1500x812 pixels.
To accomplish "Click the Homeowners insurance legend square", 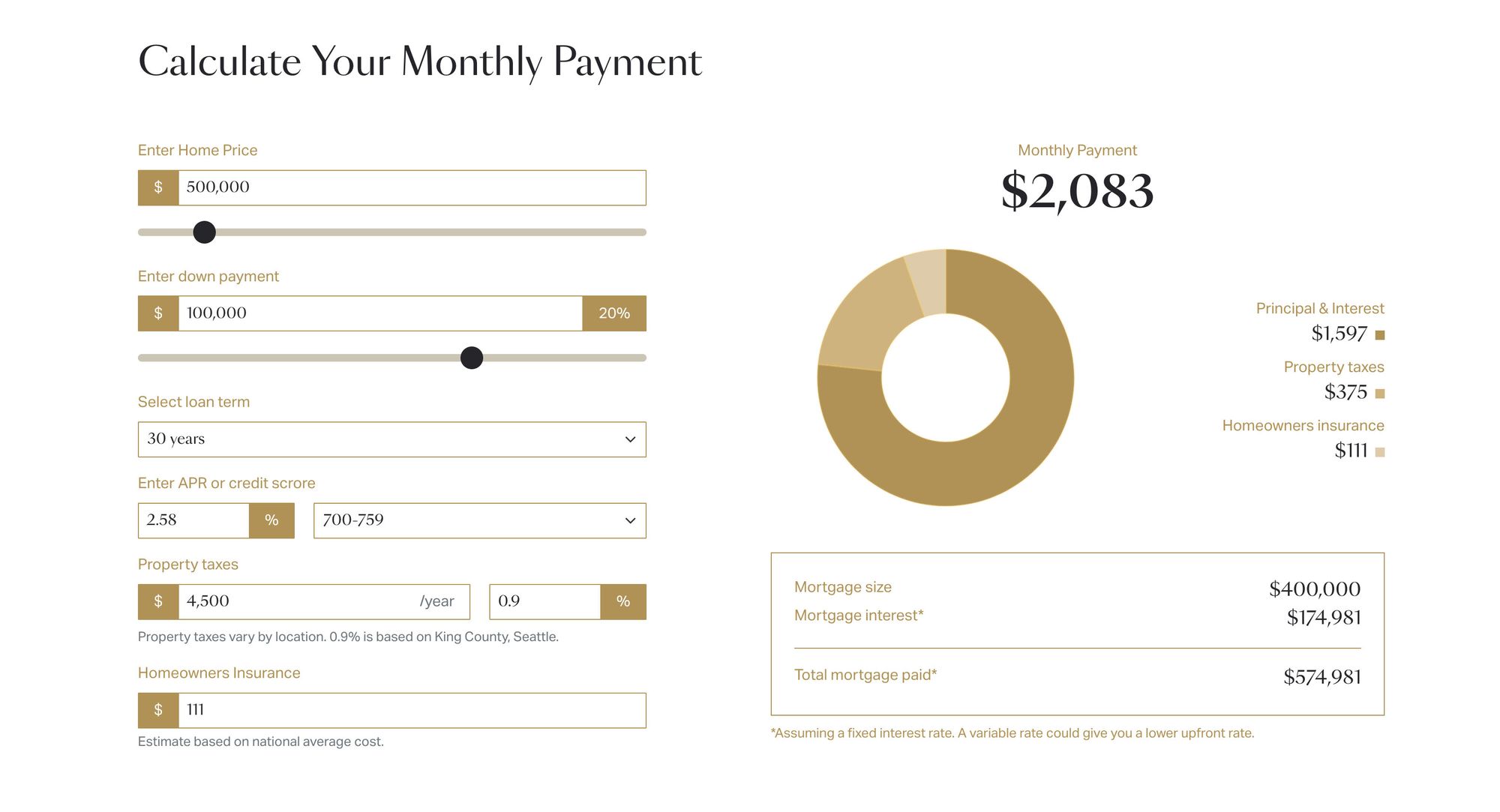I will (1380, 452).
